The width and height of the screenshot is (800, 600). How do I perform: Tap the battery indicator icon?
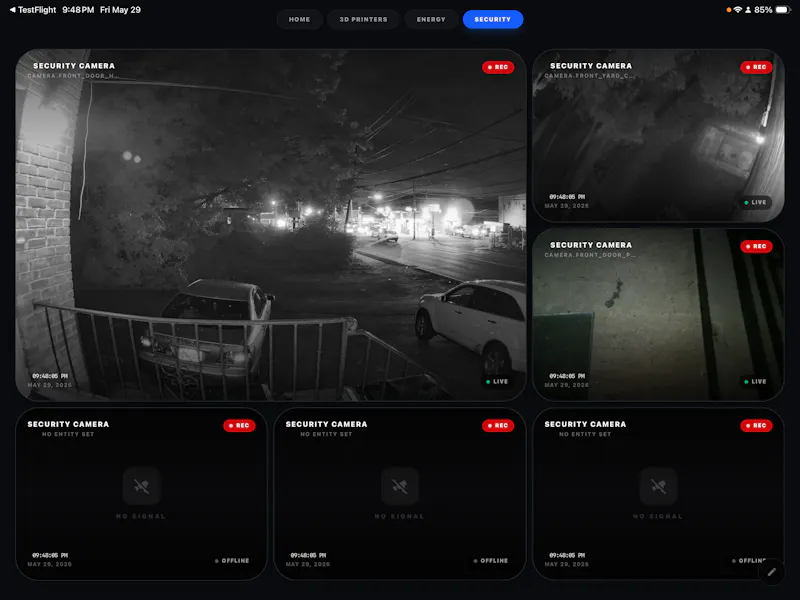click(x=783, y=10)
